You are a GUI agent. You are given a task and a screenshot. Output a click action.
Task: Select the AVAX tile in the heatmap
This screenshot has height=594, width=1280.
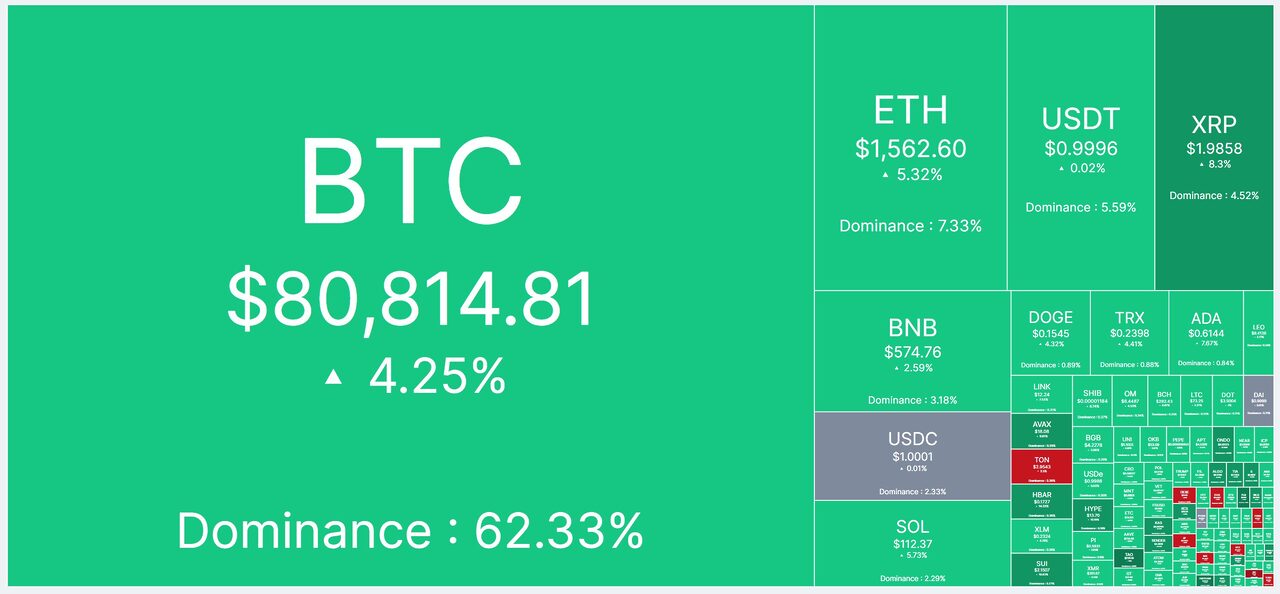coord(1041,432)
